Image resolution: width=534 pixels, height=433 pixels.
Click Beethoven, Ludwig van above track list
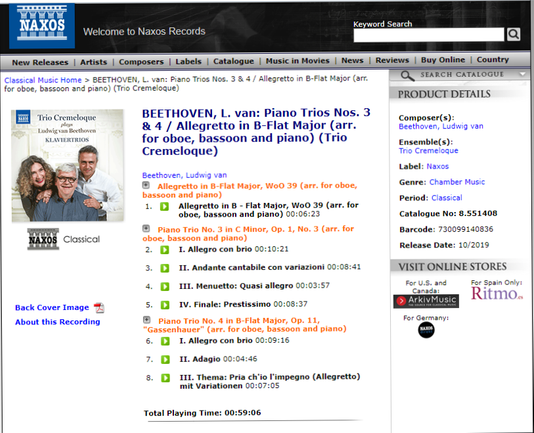tap(184, 175)
